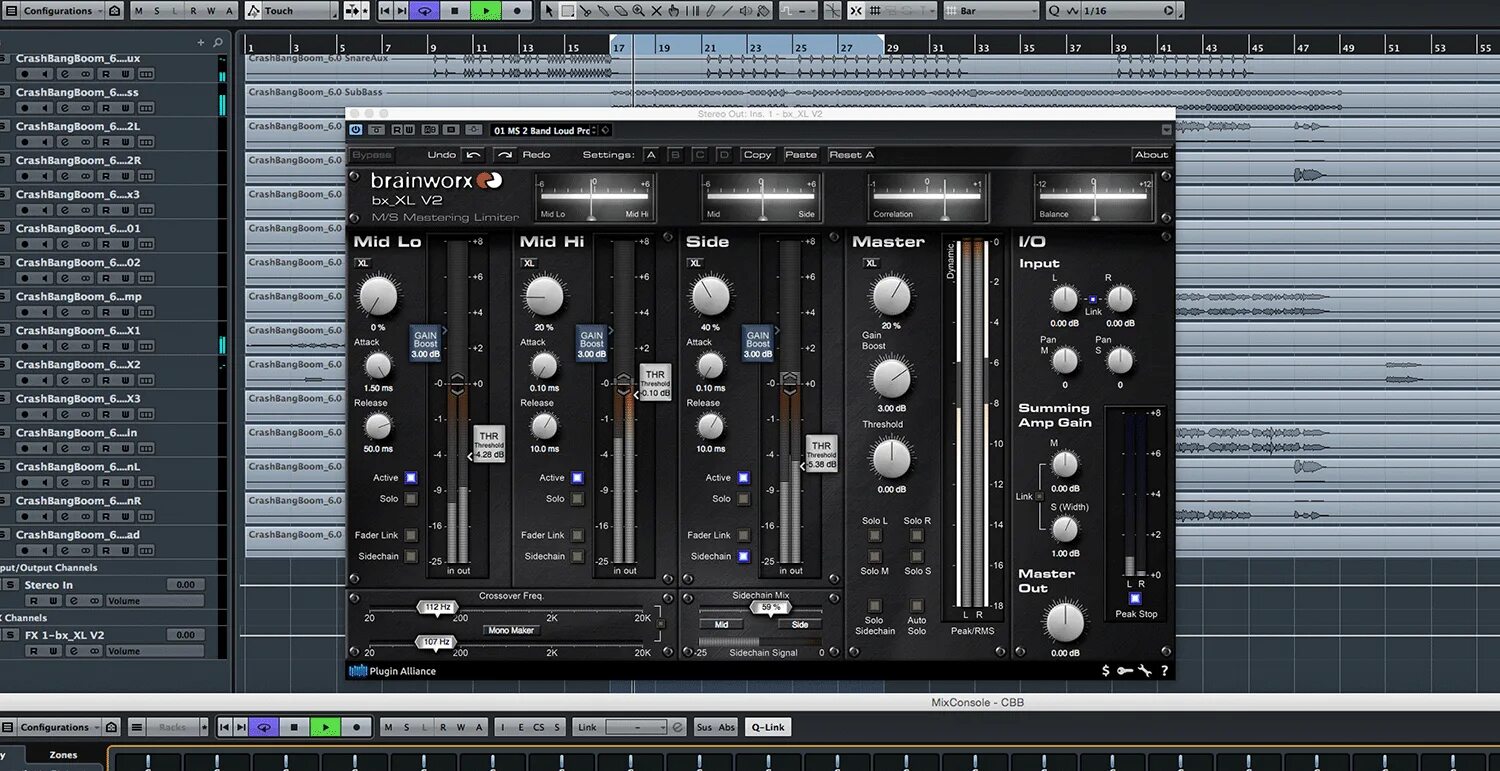Click the 59% Sidechain Mix slider handle
The height and width of the screenshot is (771, 1500).
[770, 607]
